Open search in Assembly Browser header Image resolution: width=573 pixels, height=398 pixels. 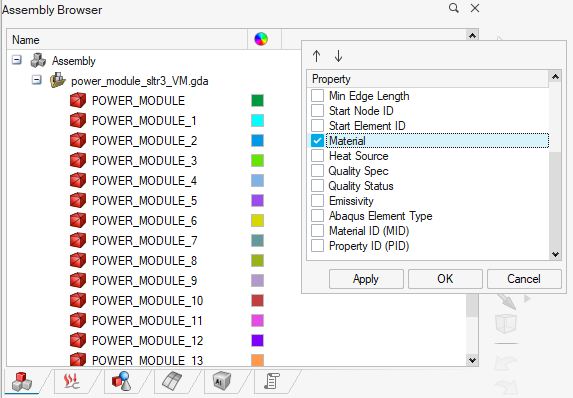[454, 8]
